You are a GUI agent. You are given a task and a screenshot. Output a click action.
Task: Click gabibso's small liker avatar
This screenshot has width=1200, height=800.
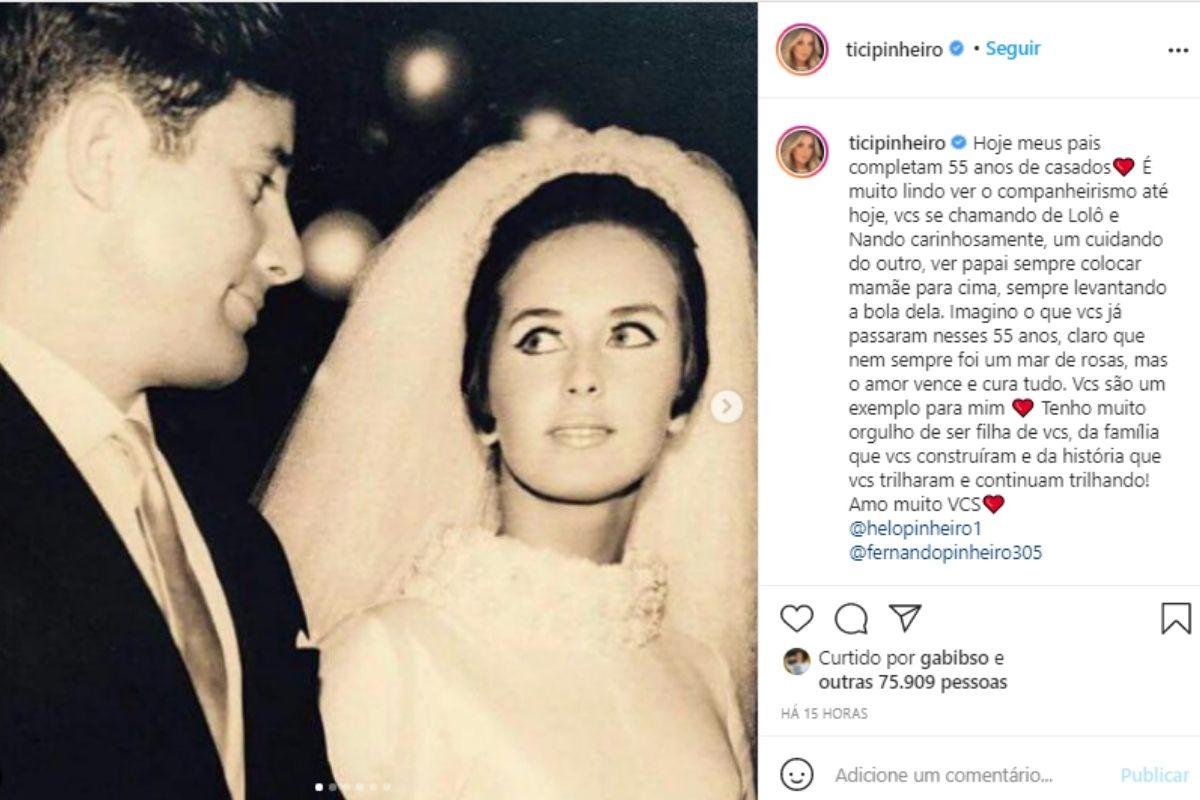[796, 661]
